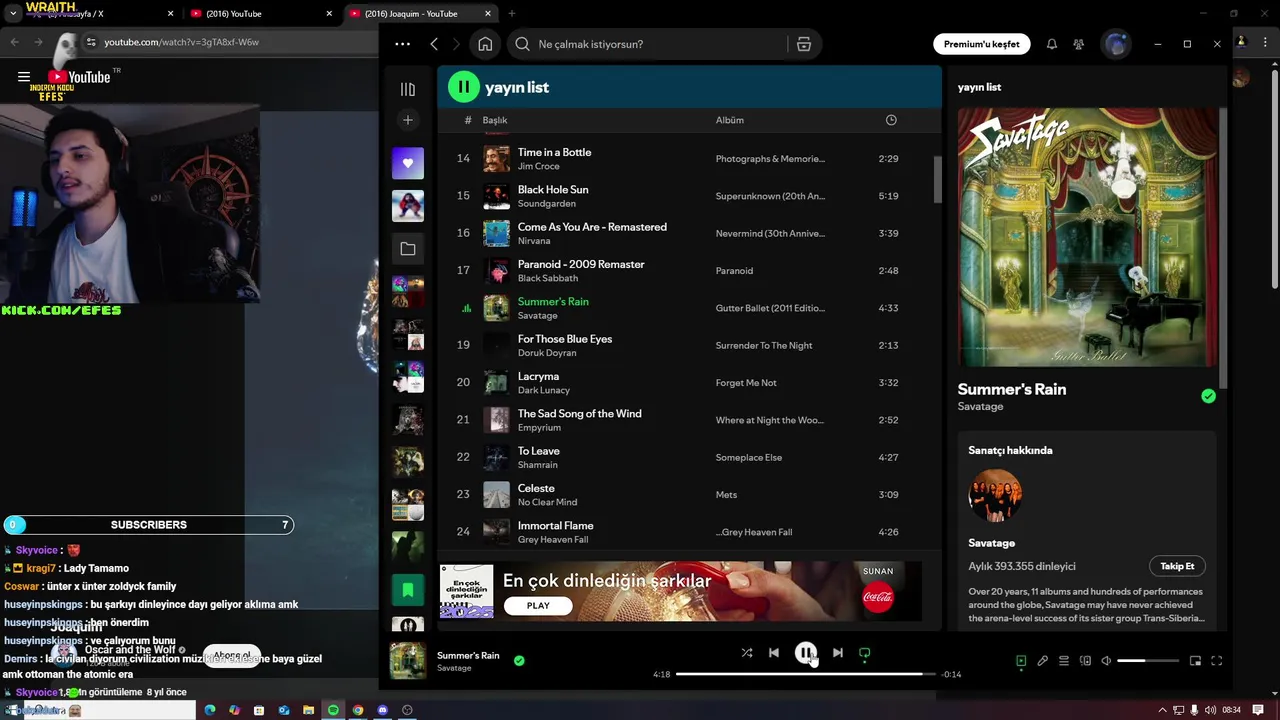
Task: Open the play queue
Action: 1064,661
